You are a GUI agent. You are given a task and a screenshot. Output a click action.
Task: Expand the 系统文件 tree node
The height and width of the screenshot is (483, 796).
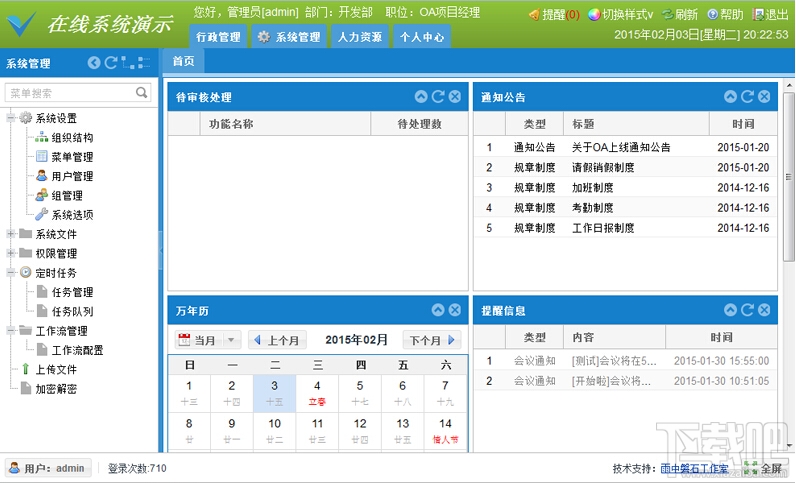[x=10, y=234]
